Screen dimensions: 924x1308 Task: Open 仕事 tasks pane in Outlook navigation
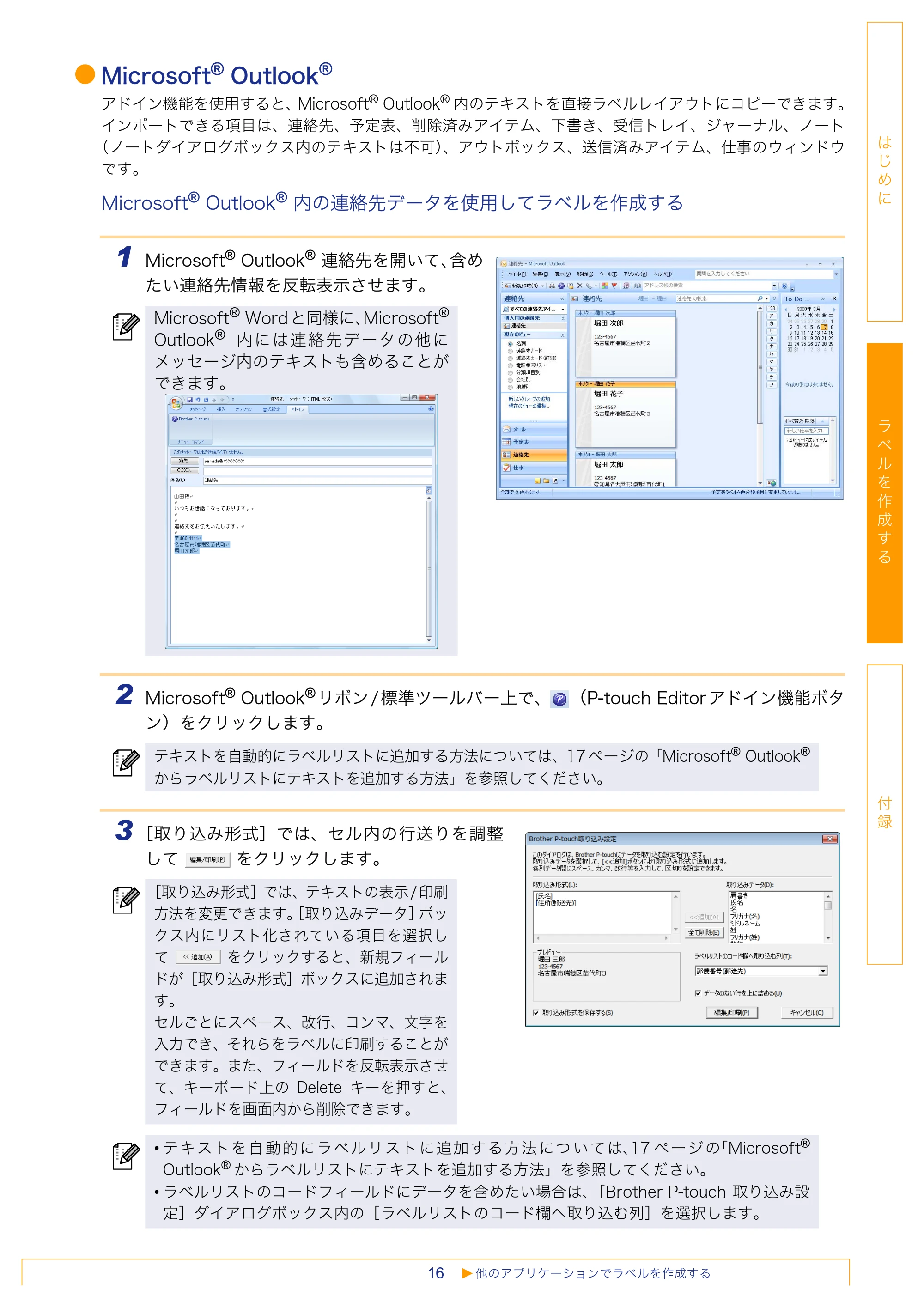[535, 468]
